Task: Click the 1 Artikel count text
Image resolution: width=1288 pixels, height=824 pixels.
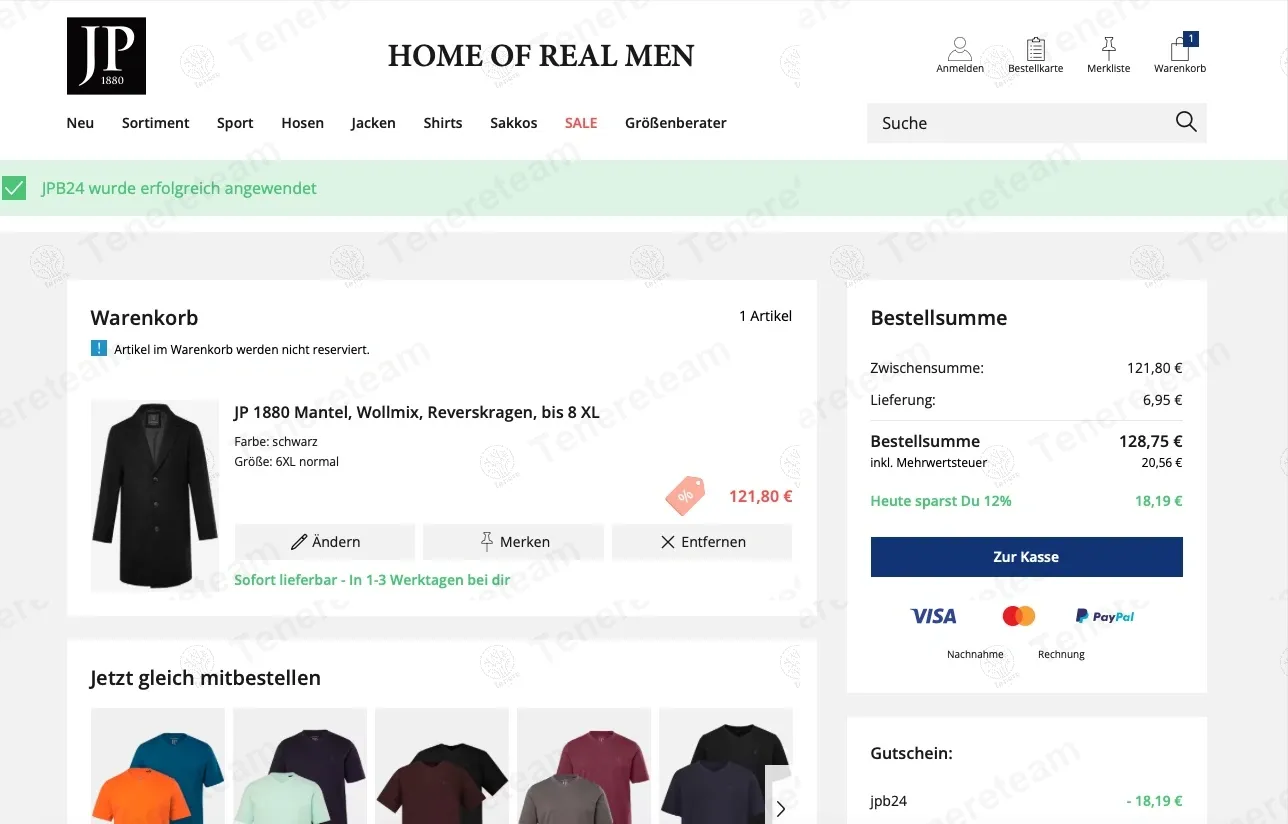Action: coord(765,316)
